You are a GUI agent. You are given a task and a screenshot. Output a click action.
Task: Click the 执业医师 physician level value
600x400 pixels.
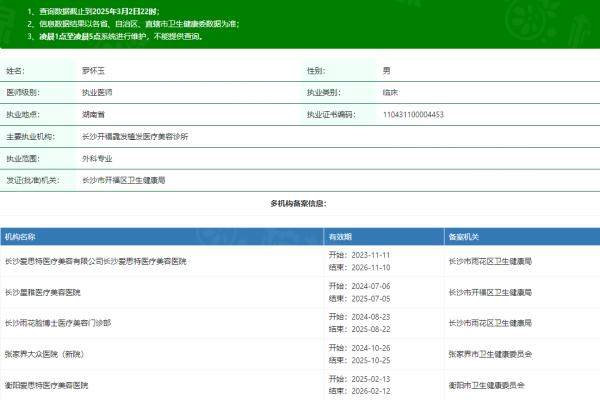[98, 93]
